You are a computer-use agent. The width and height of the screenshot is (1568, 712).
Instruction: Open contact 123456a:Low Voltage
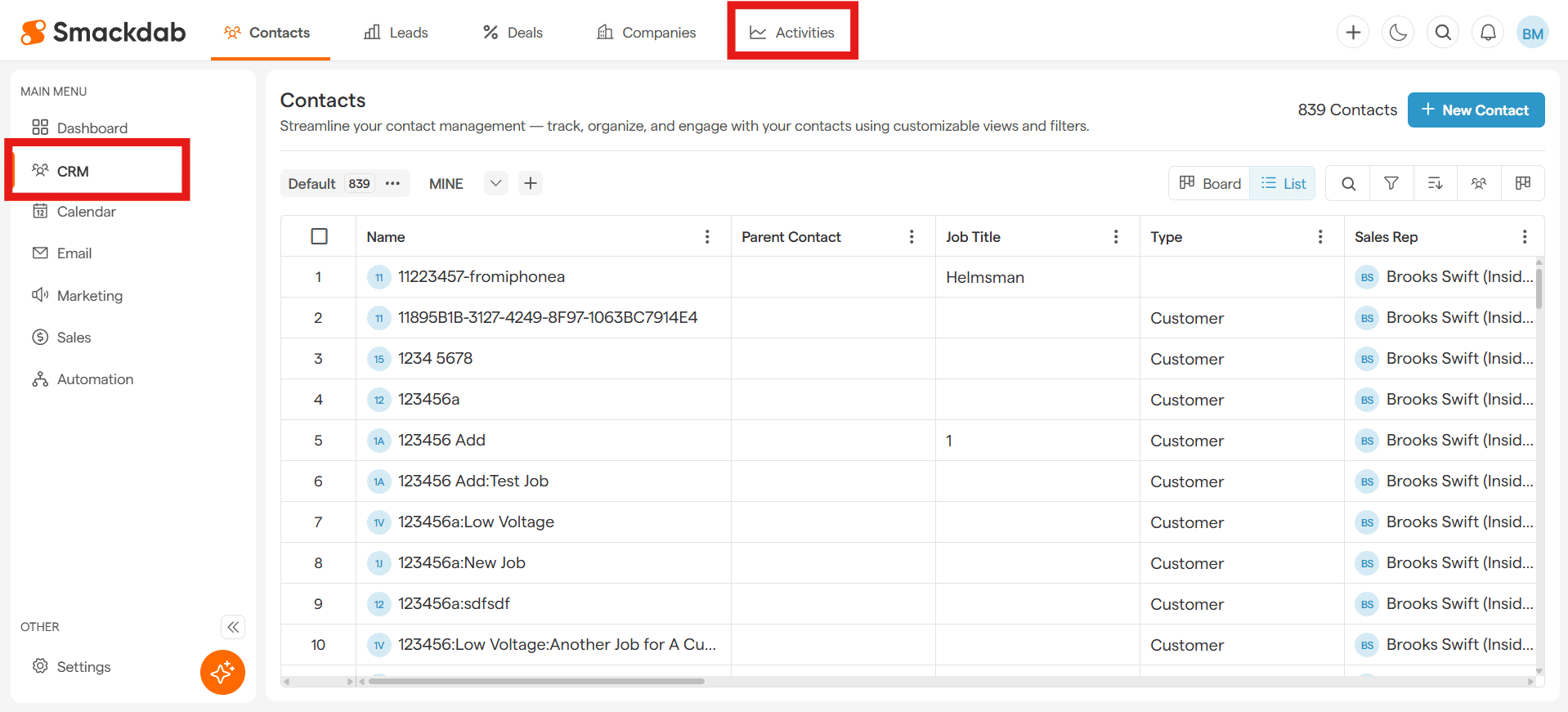click(x=476, y=522)
